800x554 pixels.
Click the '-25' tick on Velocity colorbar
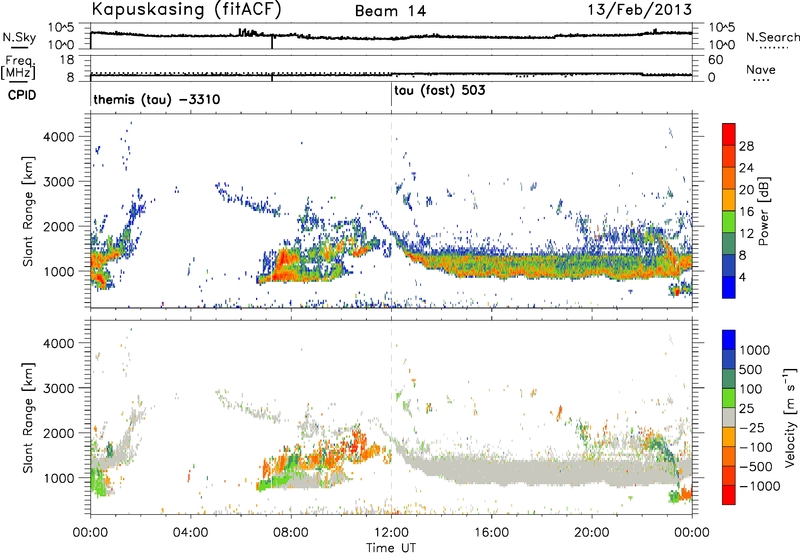(752, 427)
